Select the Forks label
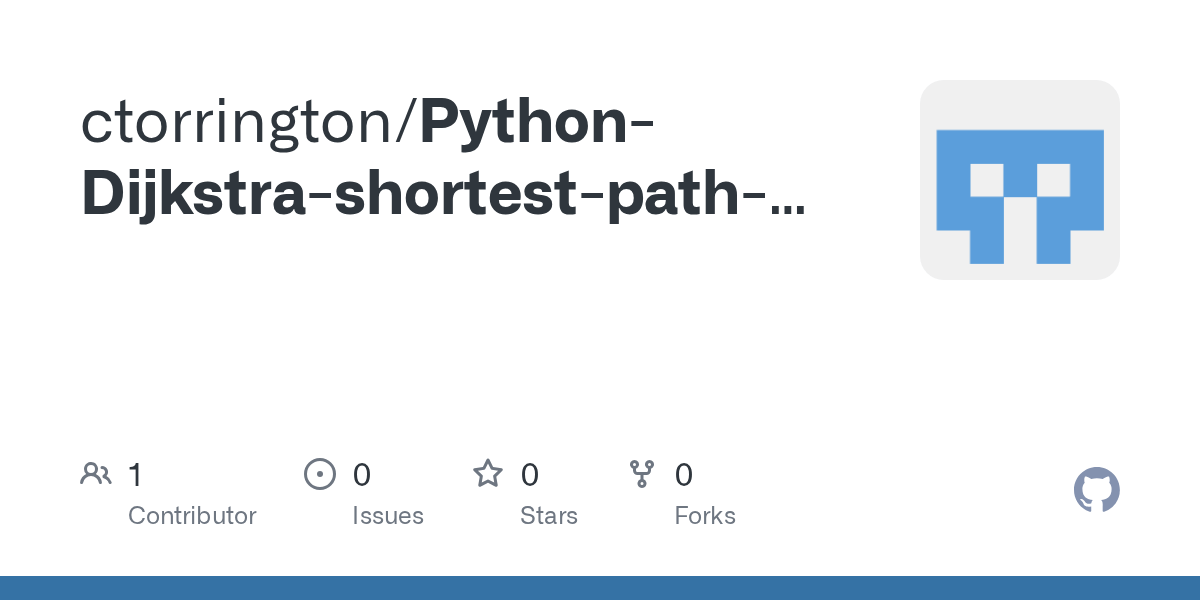1200x600 pixels. (x=705, y=516)
